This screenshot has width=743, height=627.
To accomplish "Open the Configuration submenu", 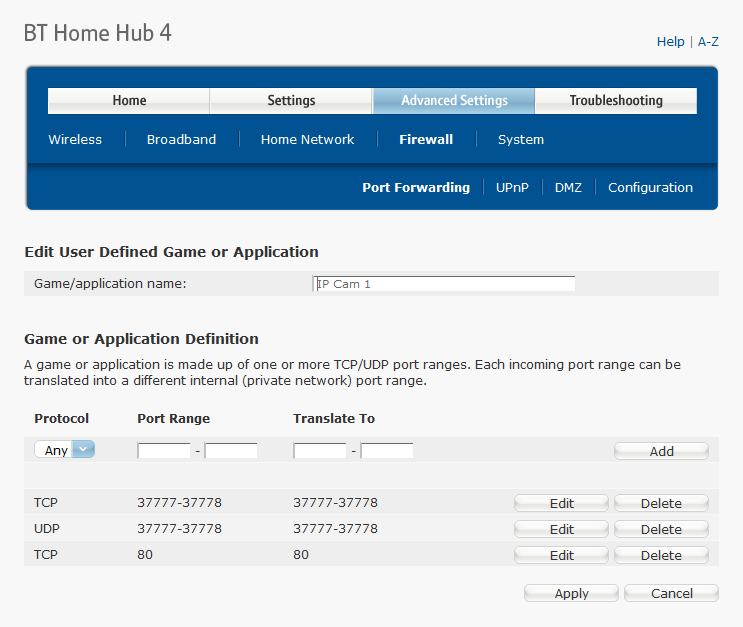I will point(650,188).
